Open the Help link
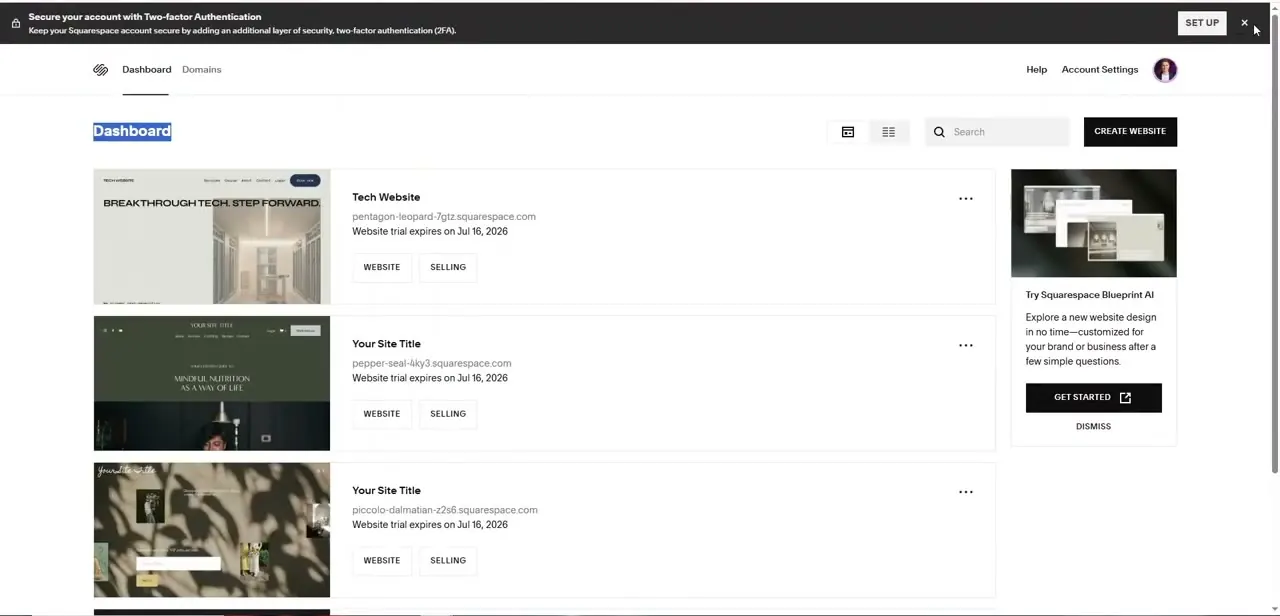1280x616 pixels. pos(1036,70)
